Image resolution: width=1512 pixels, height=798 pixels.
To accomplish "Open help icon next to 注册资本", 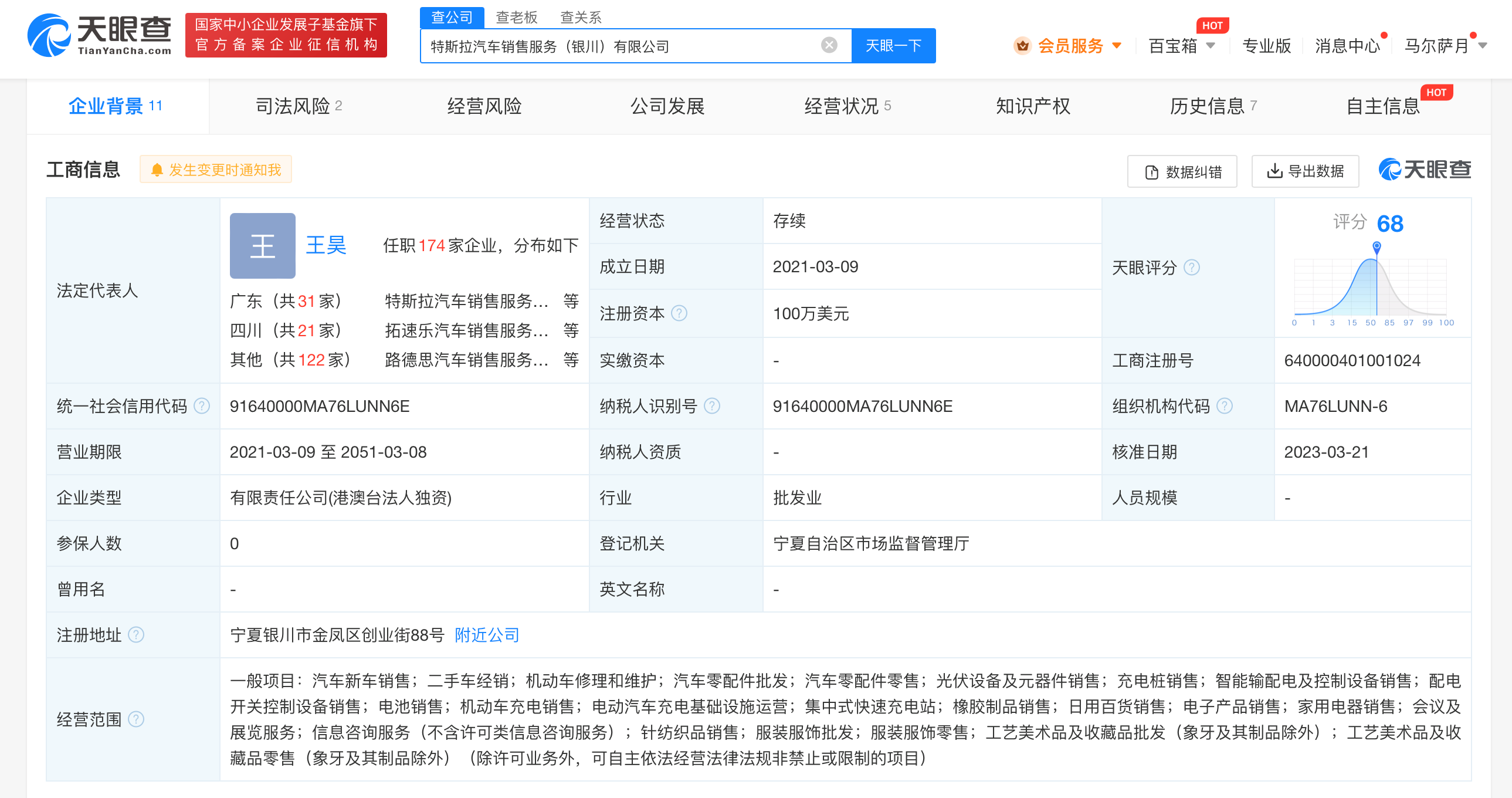I will pyautogui.click(x=679, y=313).
